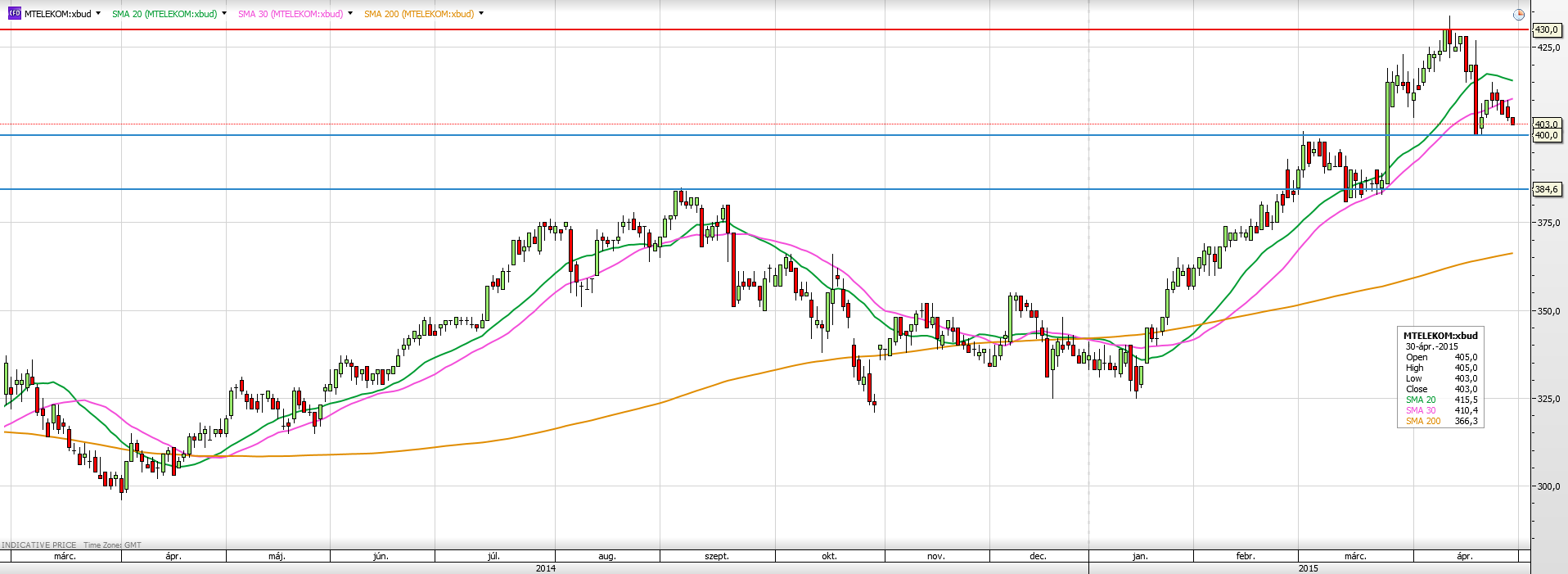1568x574 pixels.
Task: Click the okt. month label
Action: [x=829, y=556]
